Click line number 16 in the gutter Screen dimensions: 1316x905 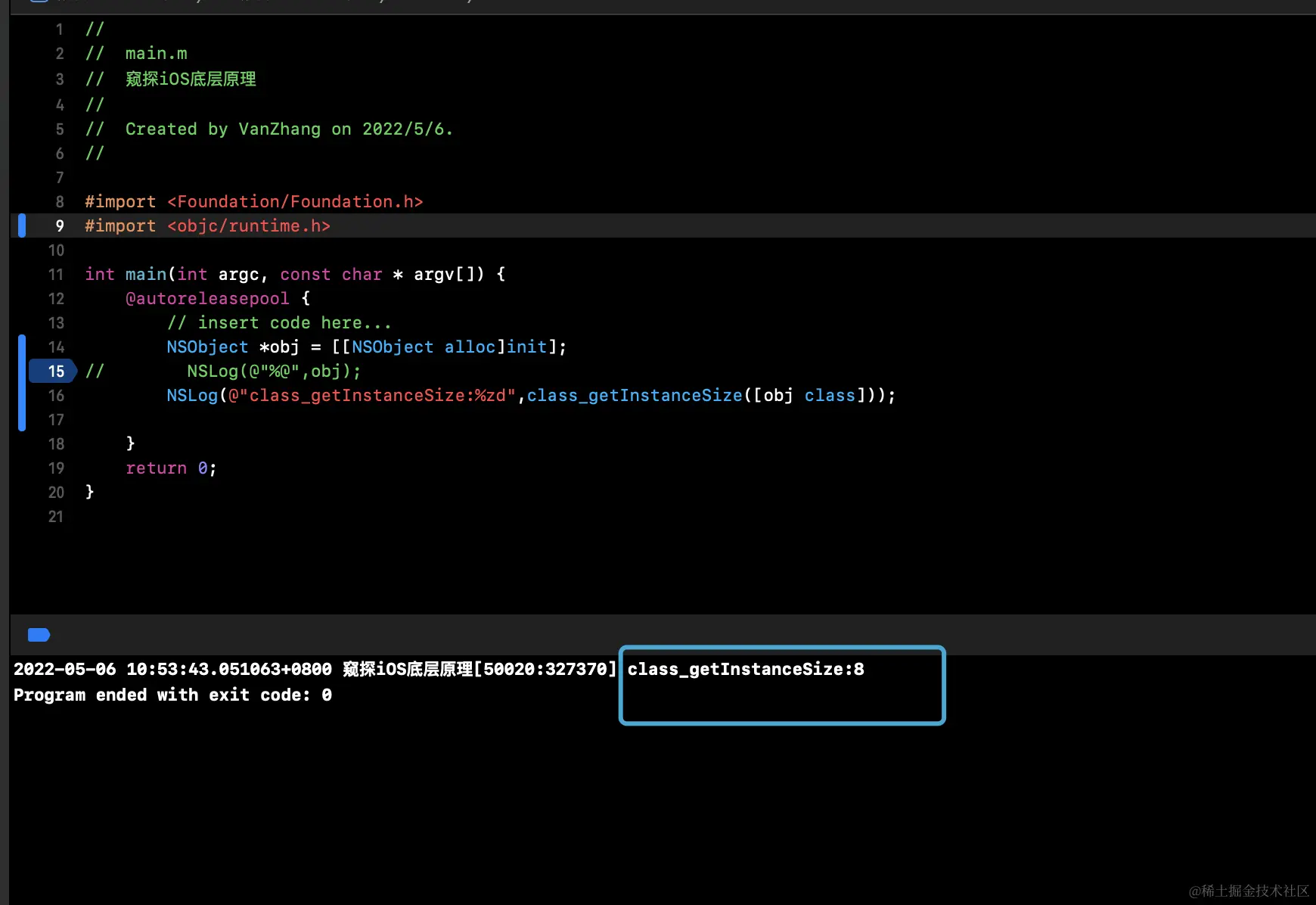pyautogui.click(x=56, y=395)
